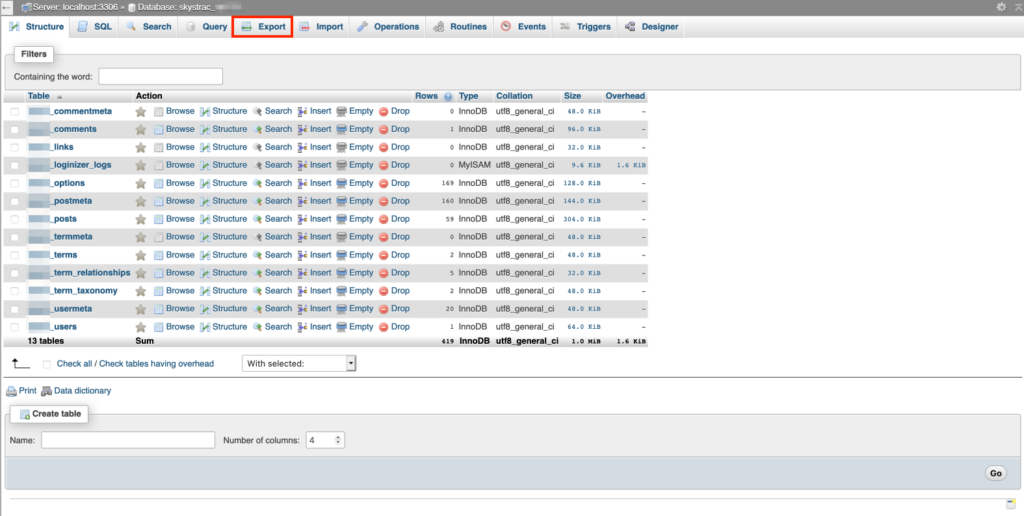The height and width of the screenshot is (516, 1024).
Task: Select the _links table checkbox
Action: (x=15, y=147)
